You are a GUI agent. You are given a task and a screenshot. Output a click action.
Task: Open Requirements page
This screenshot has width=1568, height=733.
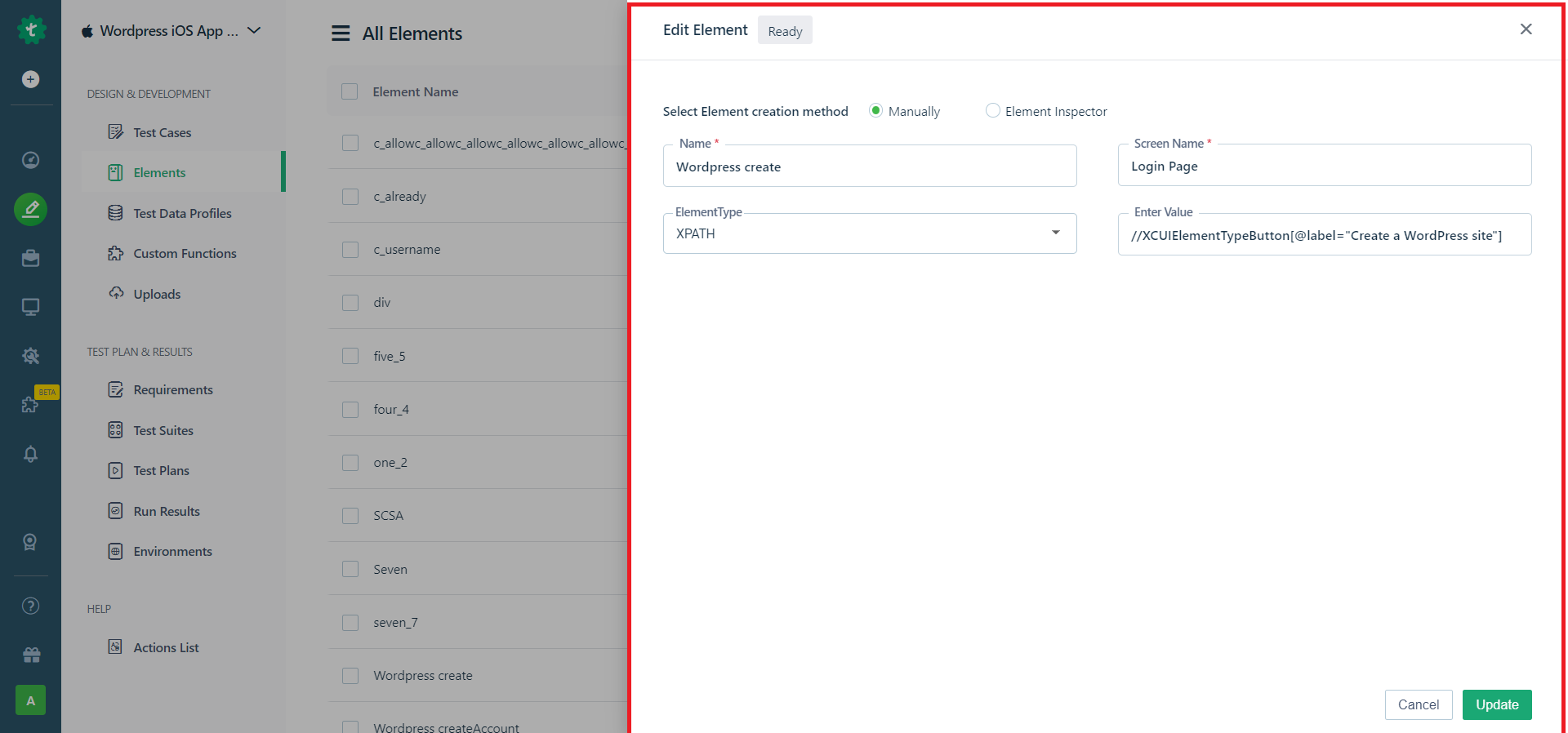pos(173,389)
